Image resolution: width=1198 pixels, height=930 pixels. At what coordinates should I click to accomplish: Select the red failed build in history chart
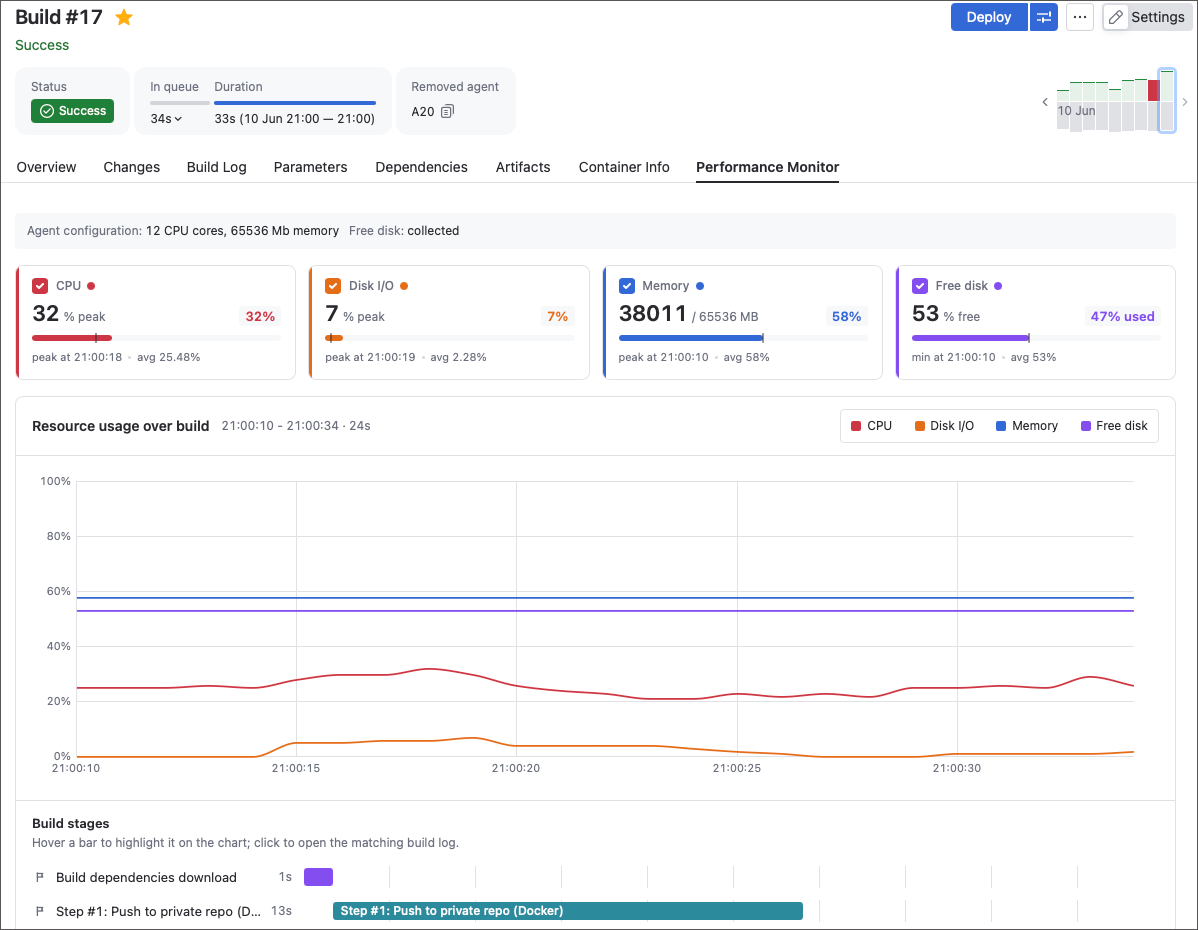click(1154, 90)
